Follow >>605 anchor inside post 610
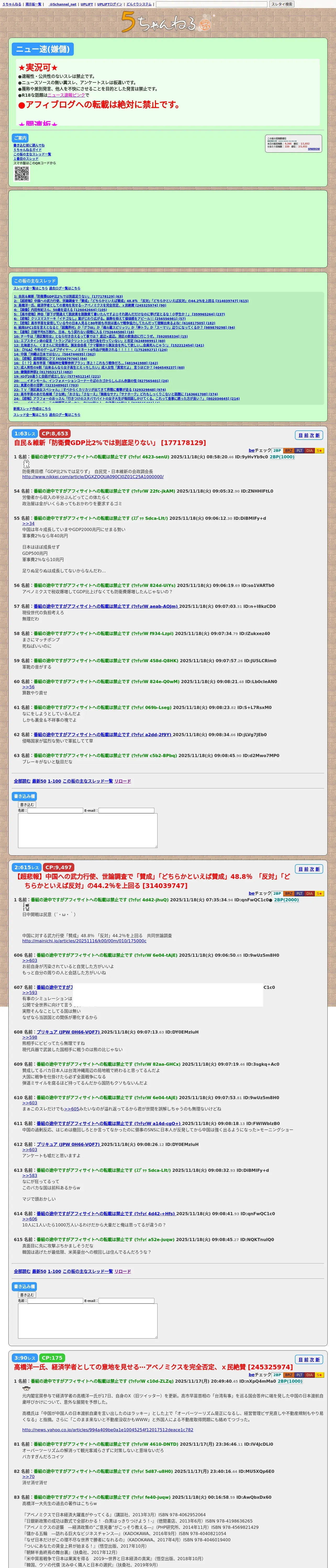Screen dimensions: 336x1568 pyautogui.click(x=72, y=1109)
